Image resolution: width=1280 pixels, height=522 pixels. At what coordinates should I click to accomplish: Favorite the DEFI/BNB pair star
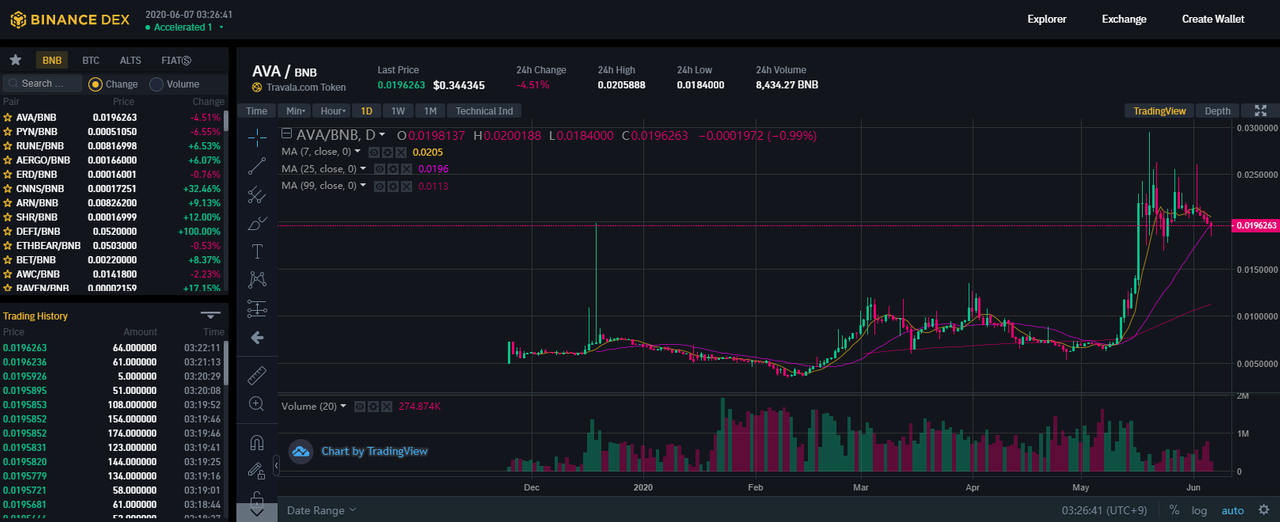coord(7,231)
